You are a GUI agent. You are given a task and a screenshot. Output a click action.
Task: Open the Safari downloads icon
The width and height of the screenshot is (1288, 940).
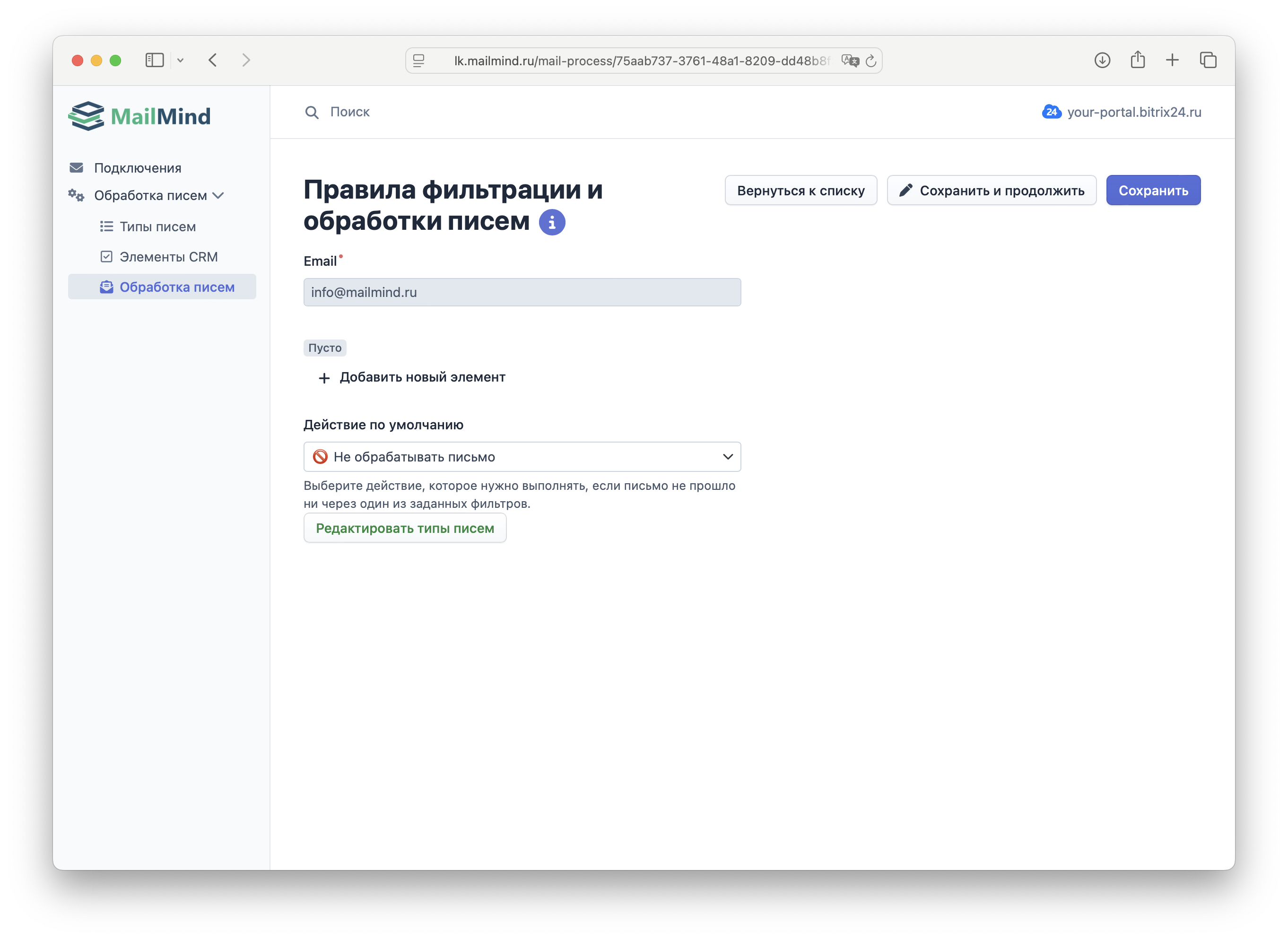pyautogui.click(x=1102, y=61)
